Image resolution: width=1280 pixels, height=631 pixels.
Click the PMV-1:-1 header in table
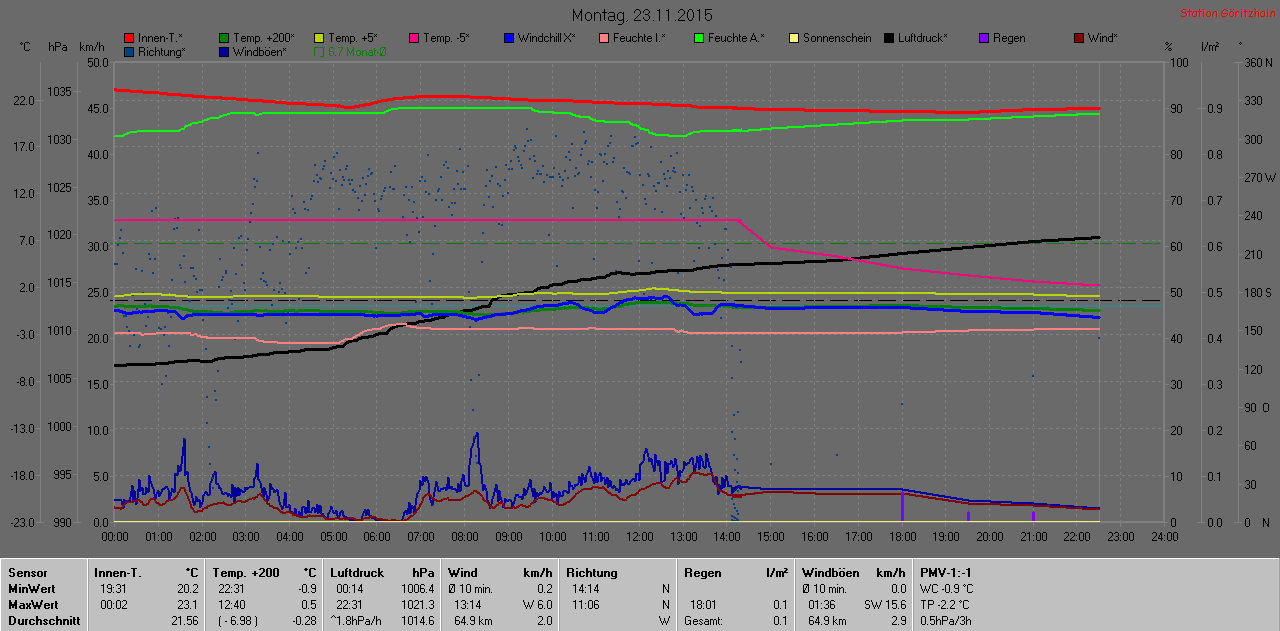(947, 573)
